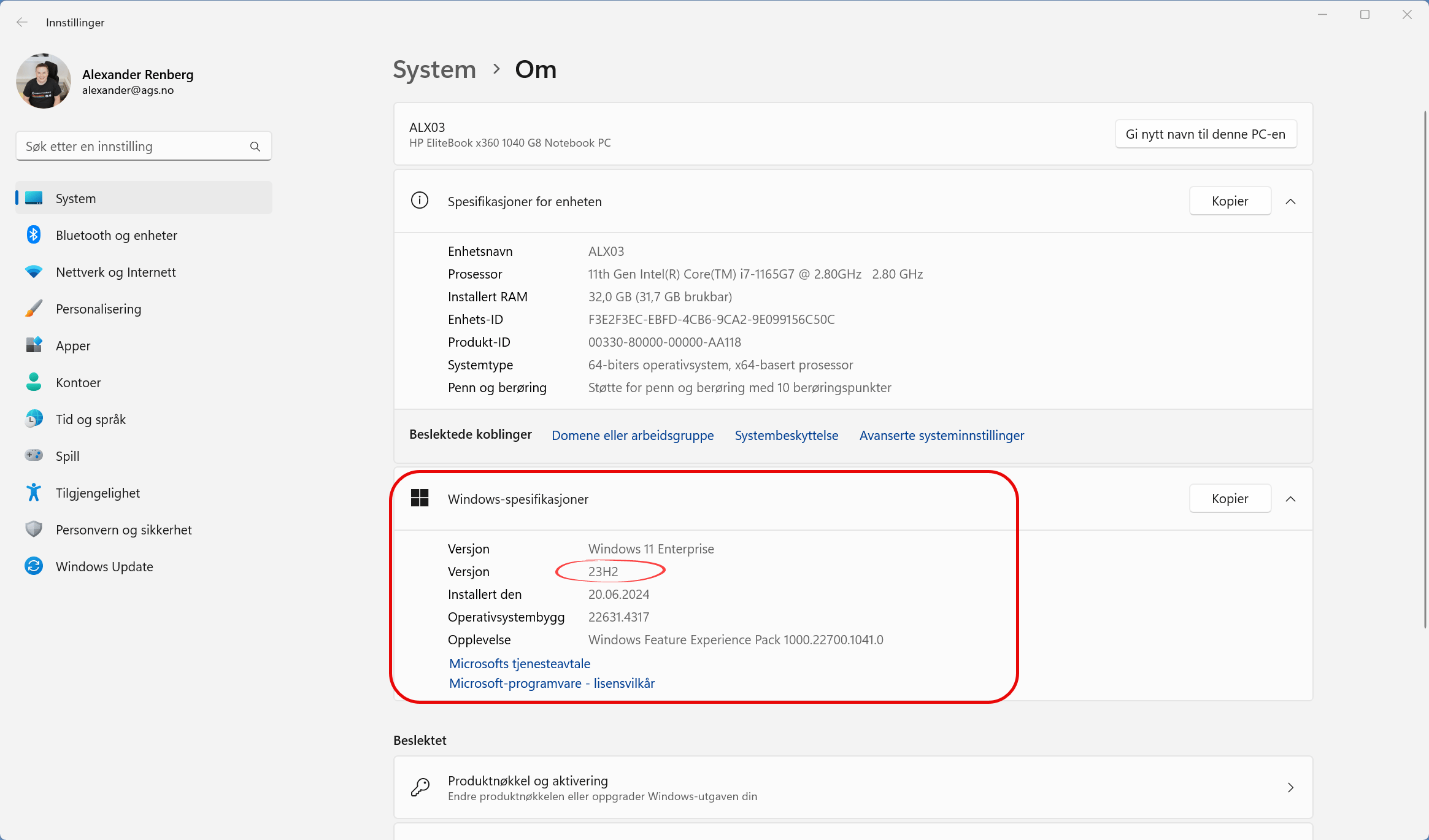Click 'Windows 11 Enterprise' edition text
1429x840 pixels.
pyautogui.click(x=651, y=549)
